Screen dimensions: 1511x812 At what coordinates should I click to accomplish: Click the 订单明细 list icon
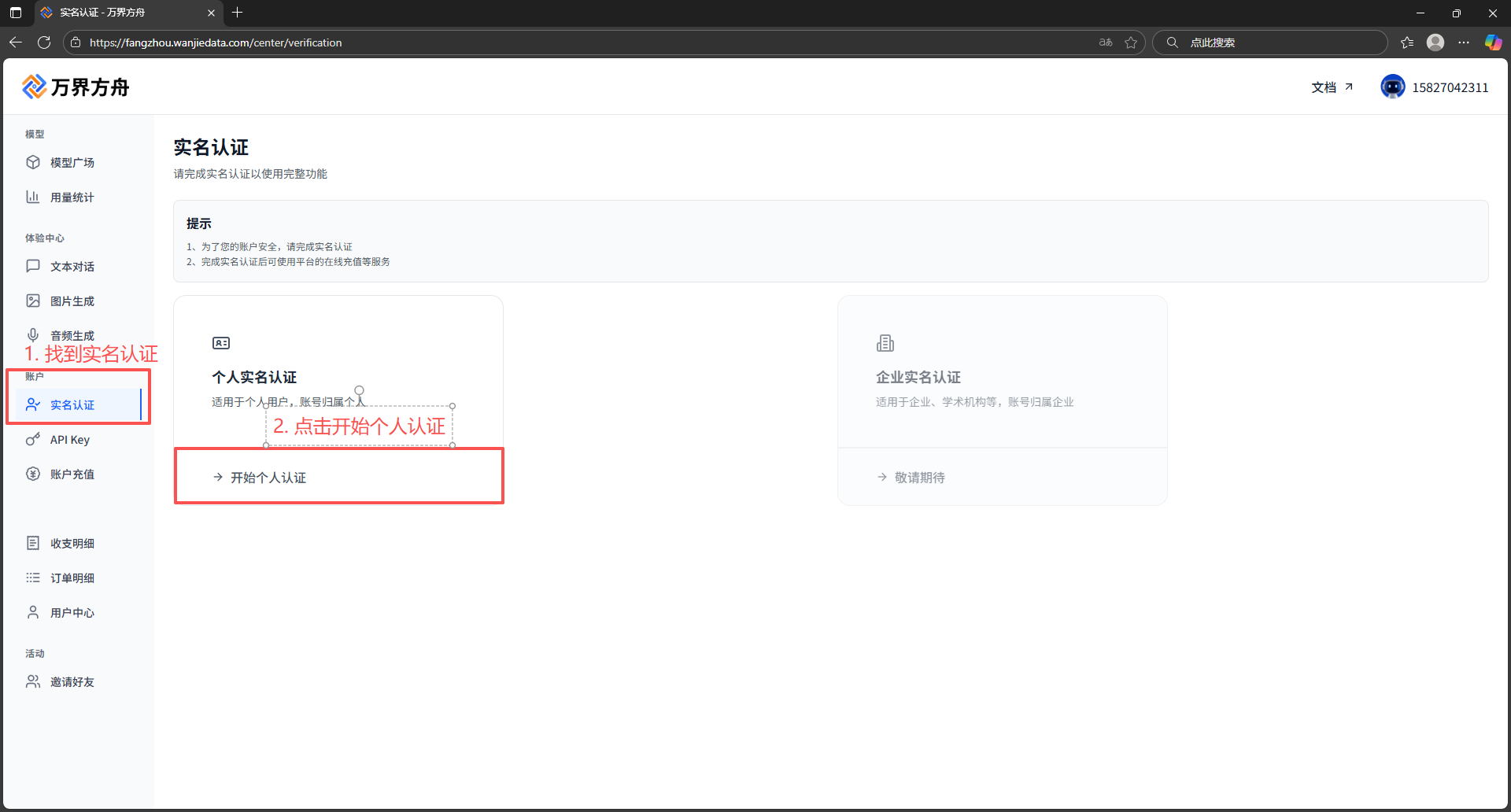(x=33, y=578)
